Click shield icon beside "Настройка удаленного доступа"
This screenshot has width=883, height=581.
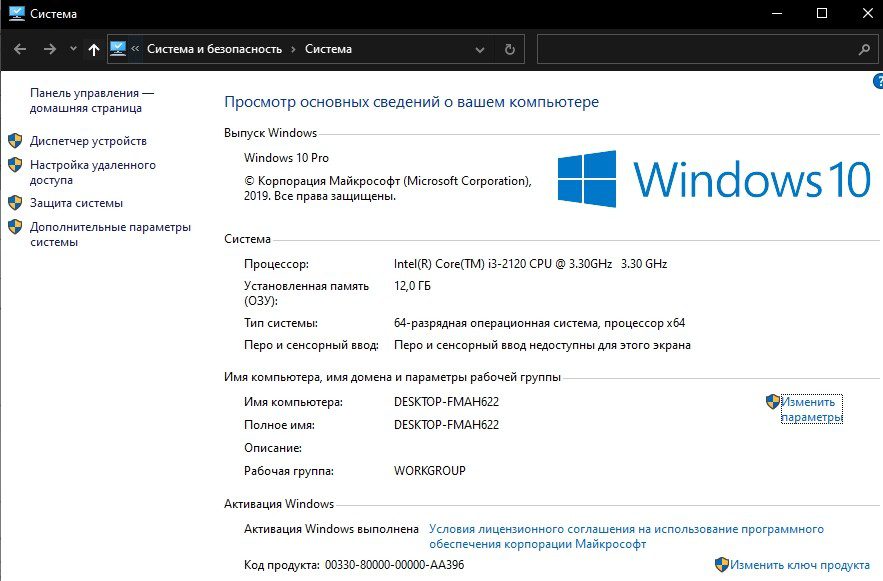coord(15,164)
